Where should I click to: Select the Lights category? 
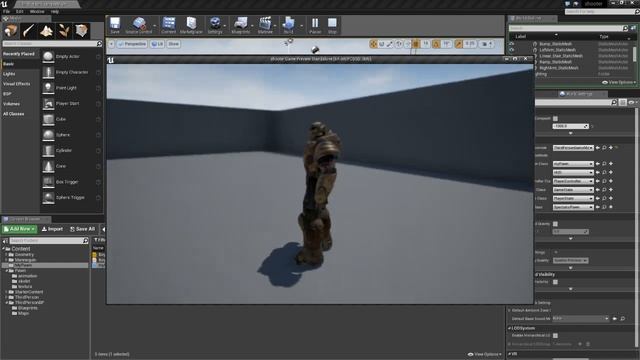coord(9,74)
